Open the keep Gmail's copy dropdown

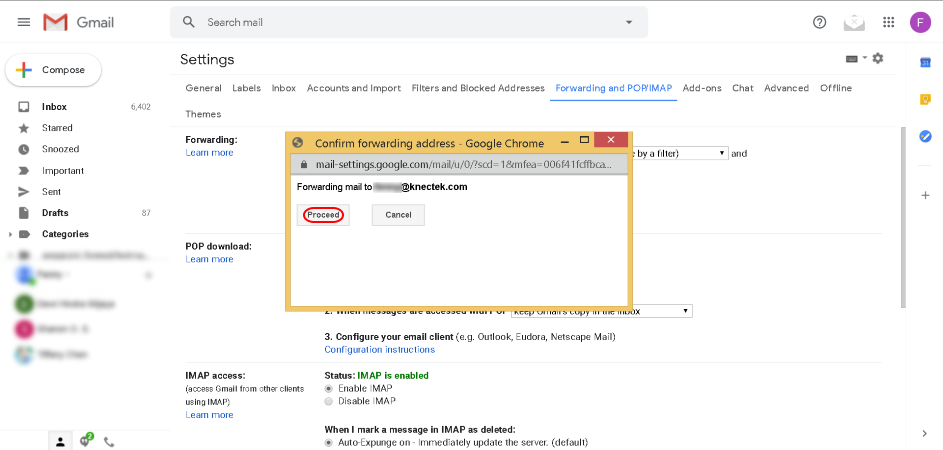coord(601,311)
